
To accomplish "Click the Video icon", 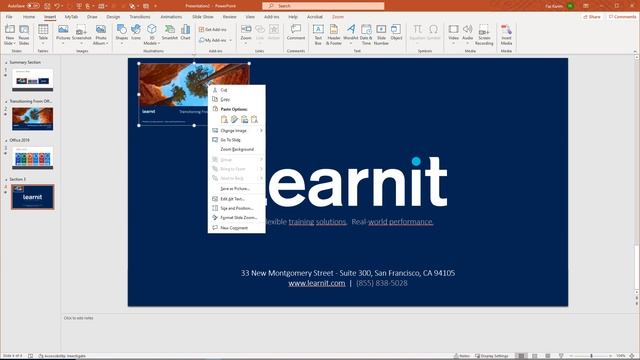I will 453,35.
